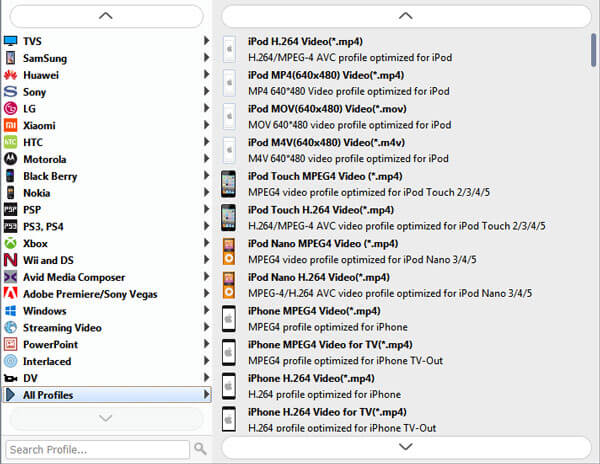Click the TVS monitor icon
Screen dimensions: 600x464
(10, 41)
